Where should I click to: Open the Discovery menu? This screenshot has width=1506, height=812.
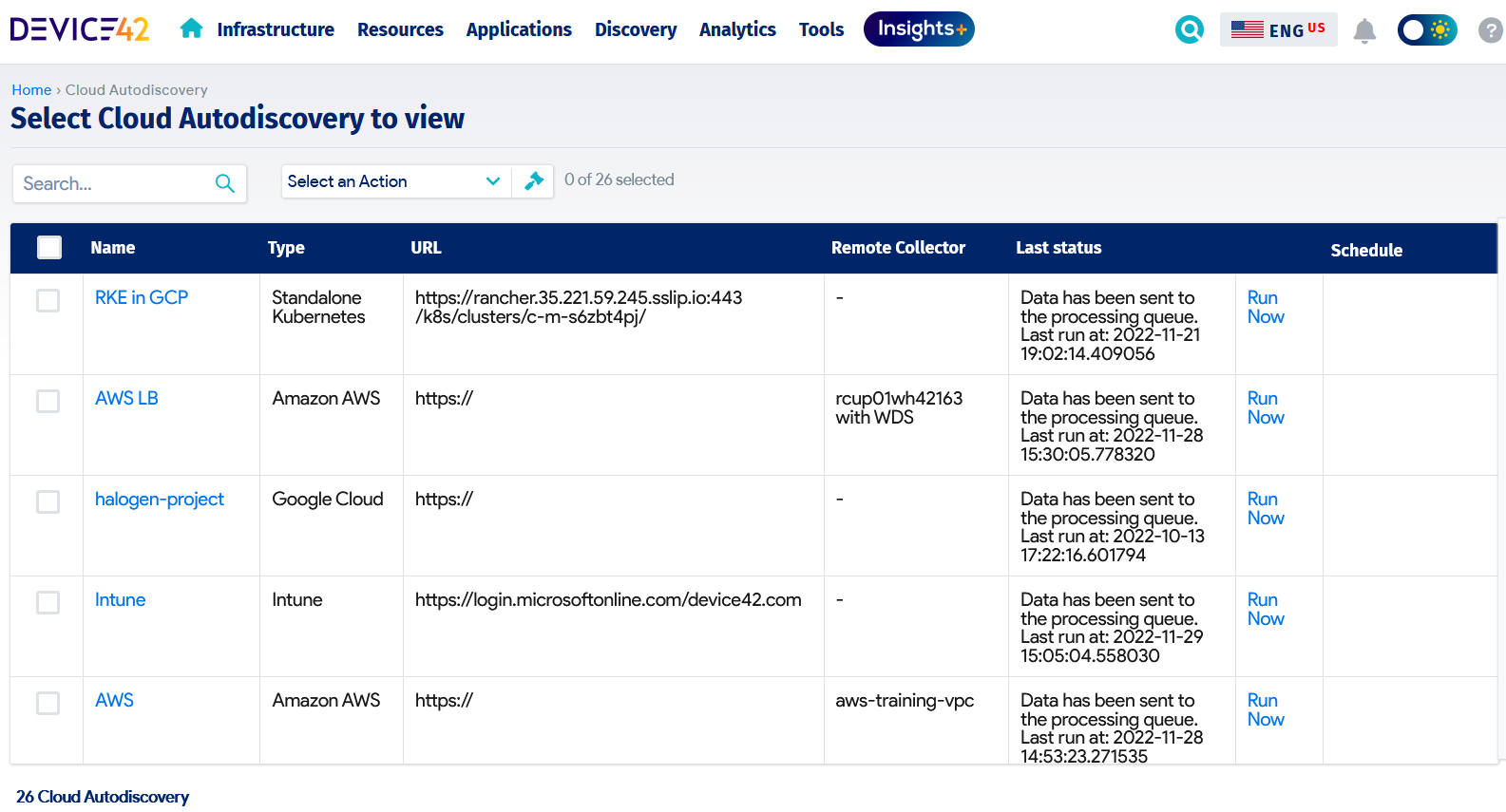[636, 29]
